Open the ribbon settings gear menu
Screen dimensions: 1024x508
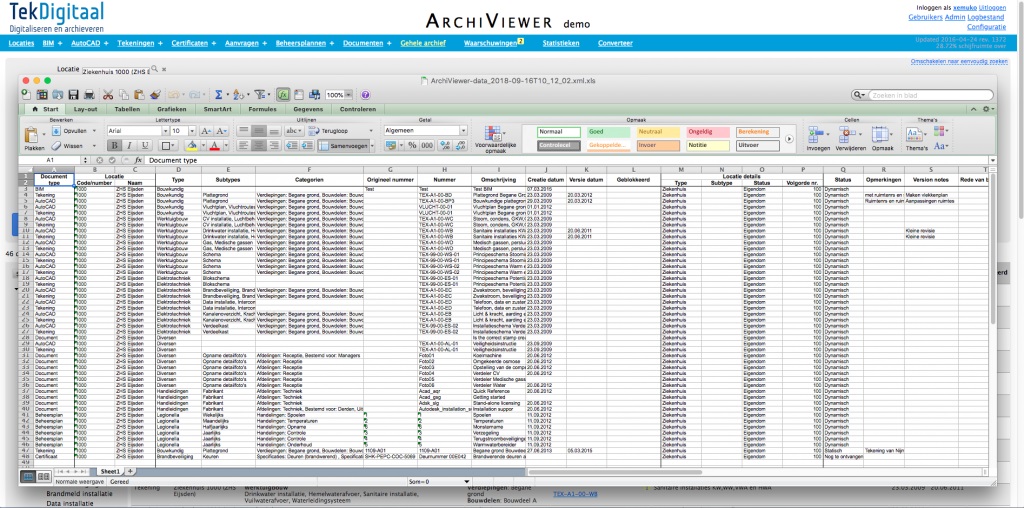click(988, 109)
